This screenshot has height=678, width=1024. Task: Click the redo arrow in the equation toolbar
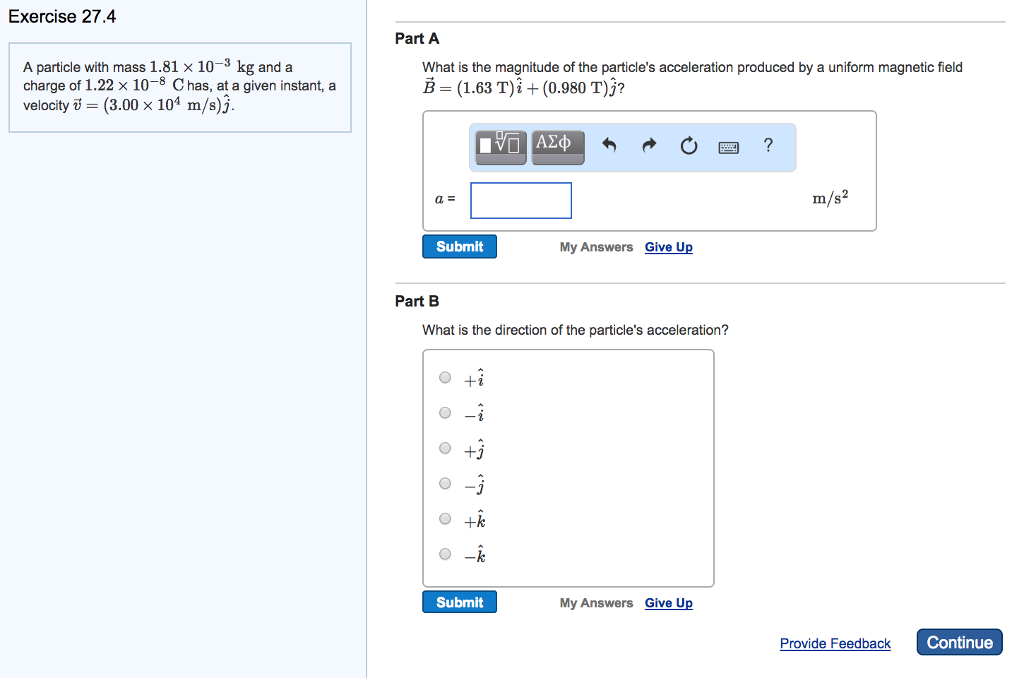tap(648, 146)
